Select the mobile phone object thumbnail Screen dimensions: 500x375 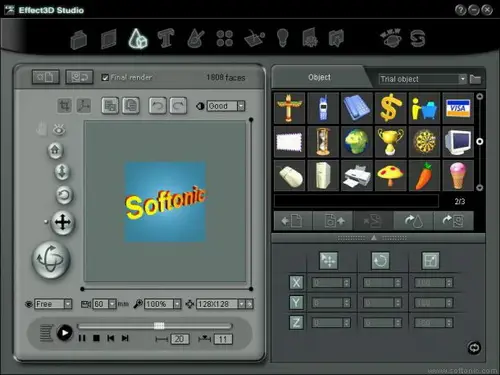tap(323, 108)
